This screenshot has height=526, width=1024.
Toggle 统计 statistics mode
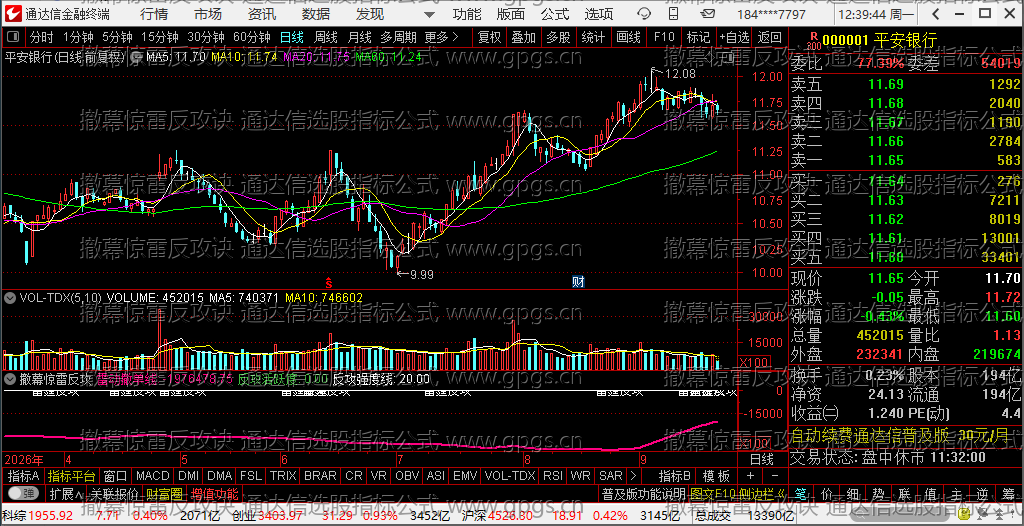[x=593, y=37]
